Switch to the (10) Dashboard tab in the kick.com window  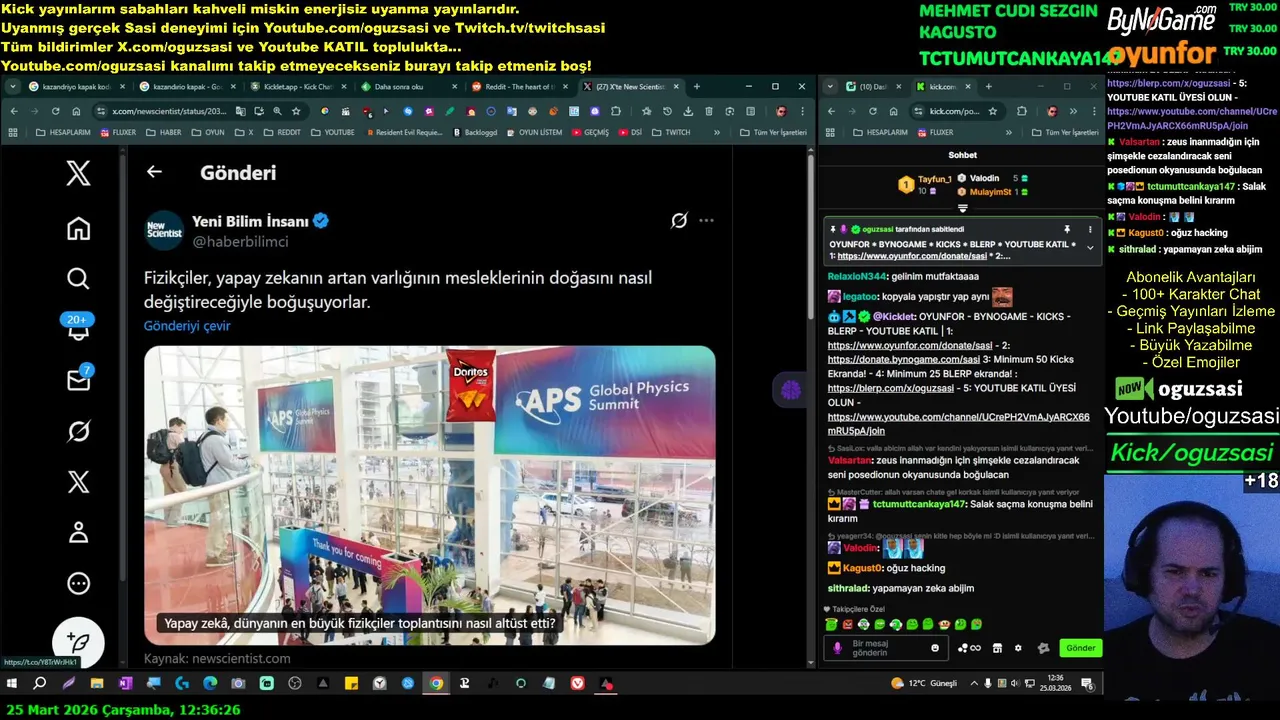point(873,87)
